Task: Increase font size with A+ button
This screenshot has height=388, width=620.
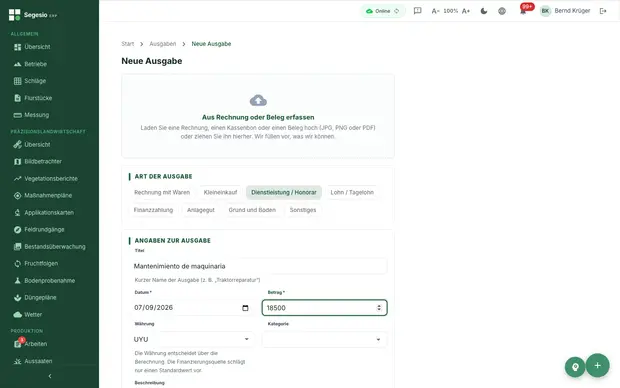Action: click(x=466, y=11)
